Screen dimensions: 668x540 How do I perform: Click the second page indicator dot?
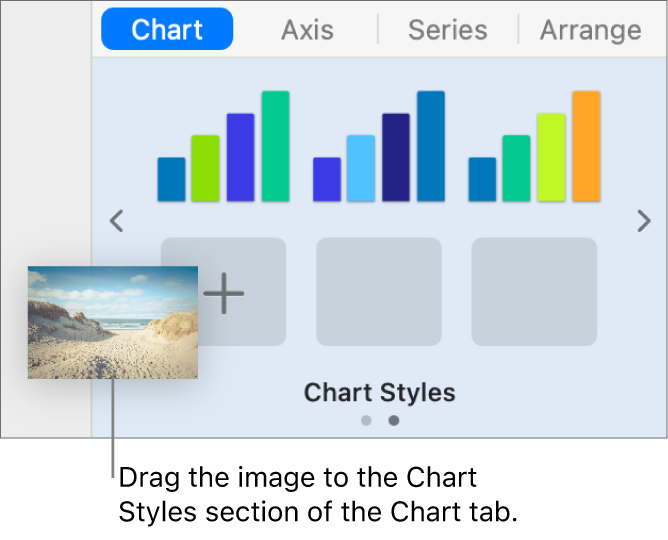coord(394,421)
